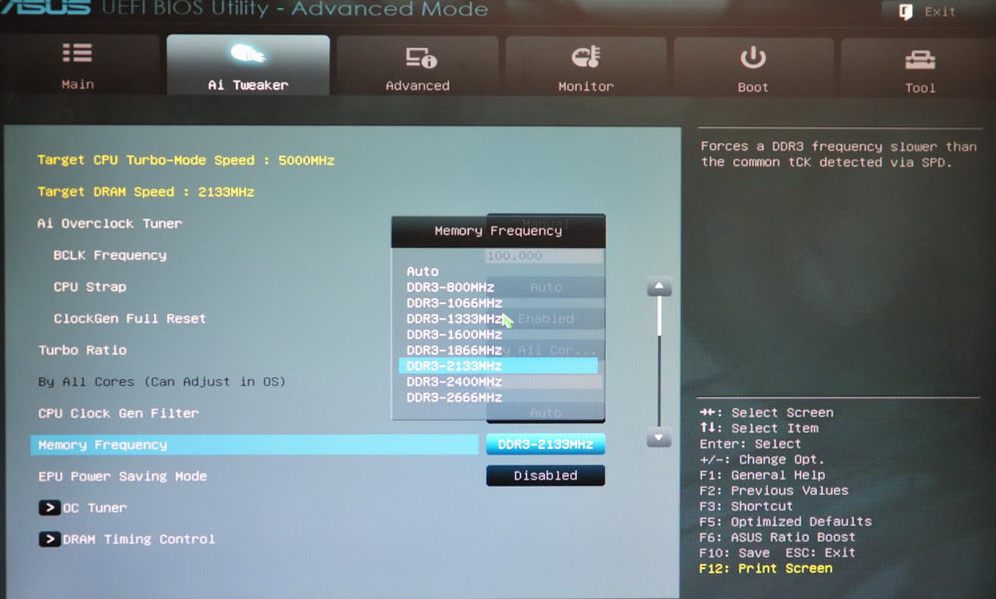Click the F5: Optimized Defaults hint
The width and height of the screenshot is (996, 599).
click(785, 522)
